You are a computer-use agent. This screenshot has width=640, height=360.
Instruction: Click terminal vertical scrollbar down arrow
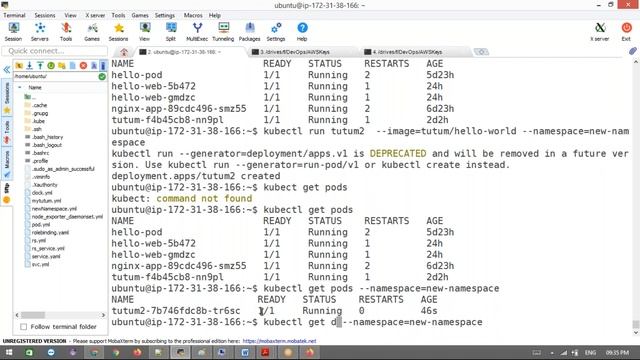(636, 333)
